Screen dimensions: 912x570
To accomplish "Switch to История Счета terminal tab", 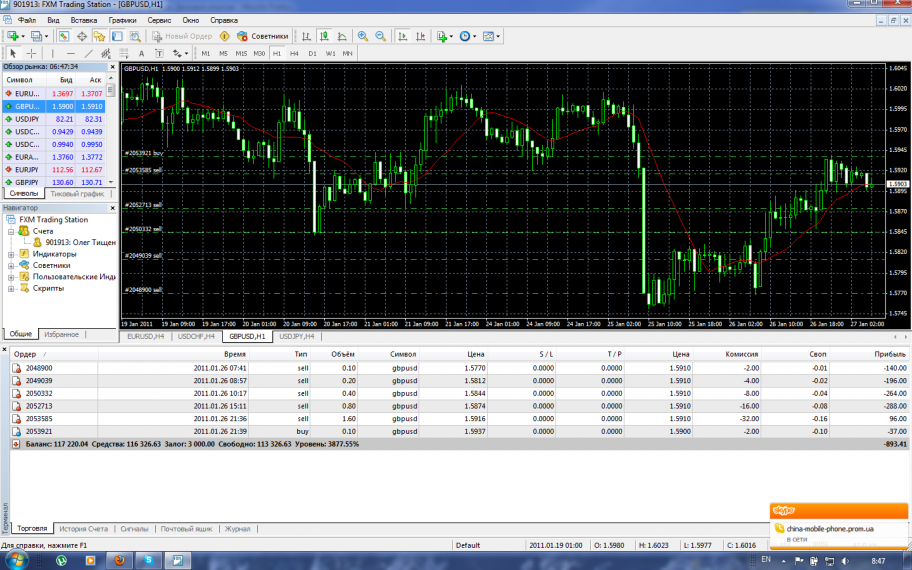I will click(x=83, y=529).
